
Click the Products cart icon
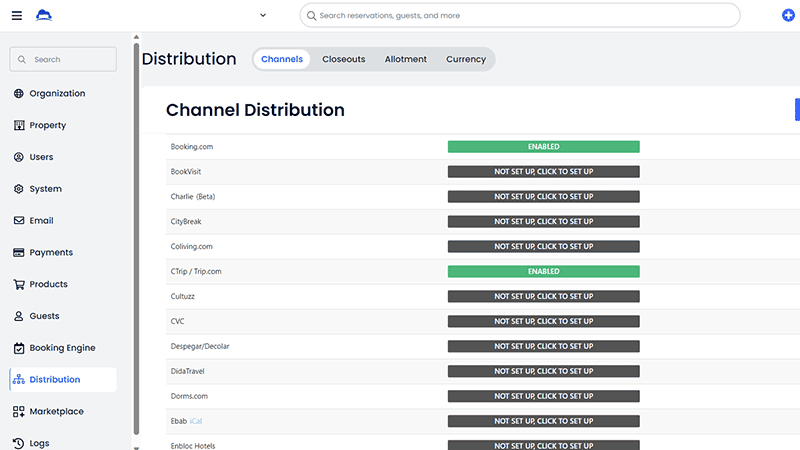19,284
